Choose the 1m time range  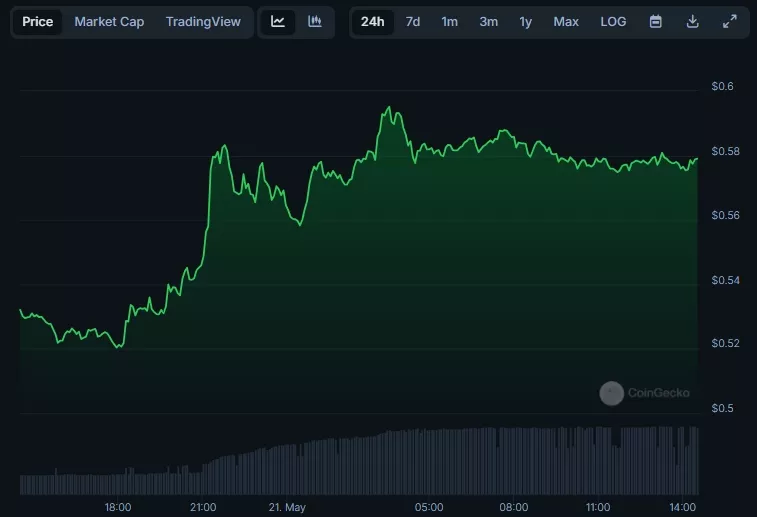[449, 22]
